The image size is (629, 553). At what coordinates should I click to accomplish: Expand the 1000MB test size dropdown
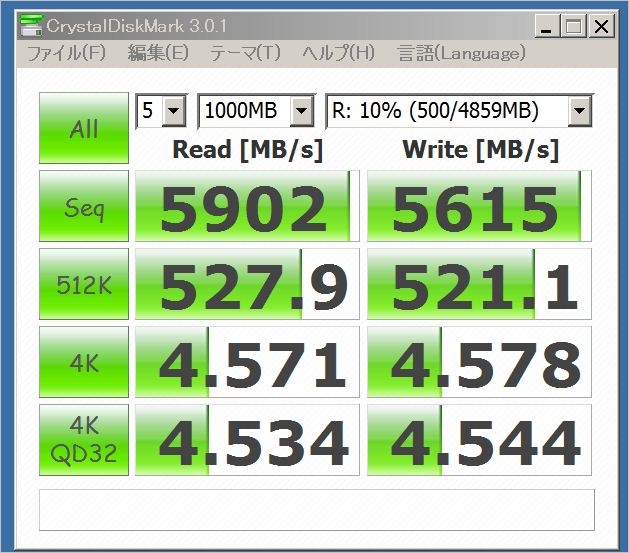[302, 111]
